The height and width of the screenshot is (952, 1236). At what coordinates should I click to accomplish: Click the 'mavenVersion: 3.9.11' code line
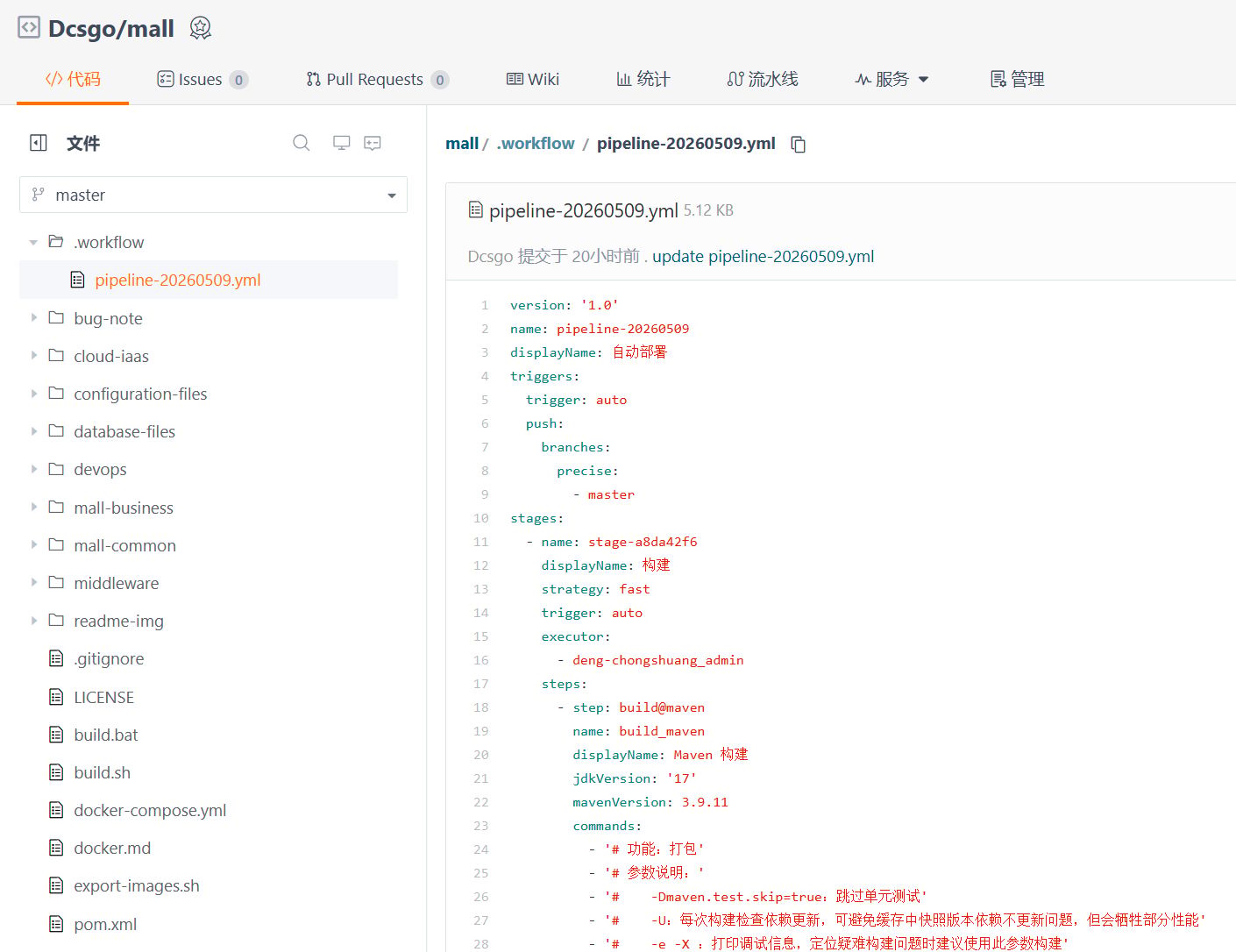[x=650, y=802]
